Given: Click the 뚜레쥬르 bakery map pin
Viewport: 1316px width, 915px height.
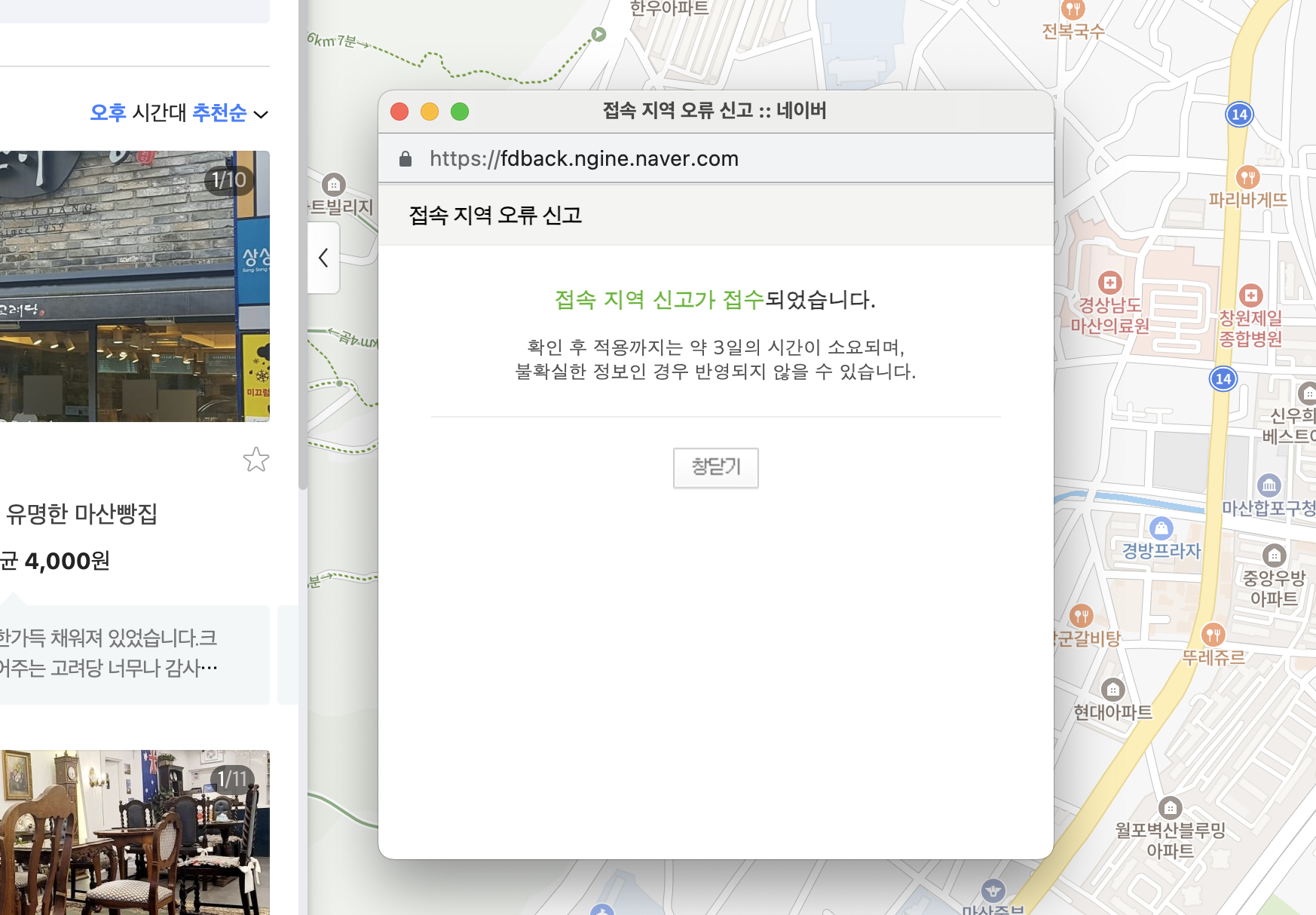Looking at the screenshot, I should click(x=1213, y=635).
